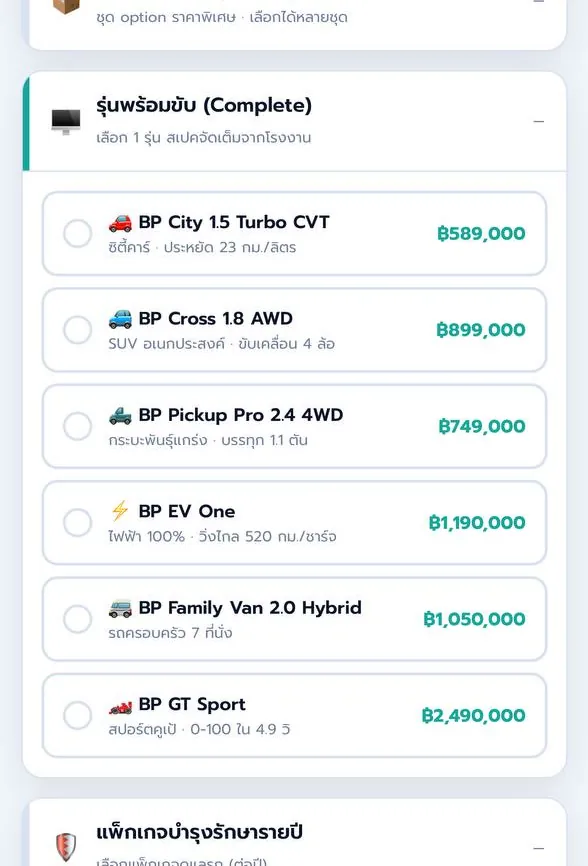This screenshot has width=588, height=866.
Task: Click the pickup truck icon for BP Pickup Pro
Action: tap(120, 415)
